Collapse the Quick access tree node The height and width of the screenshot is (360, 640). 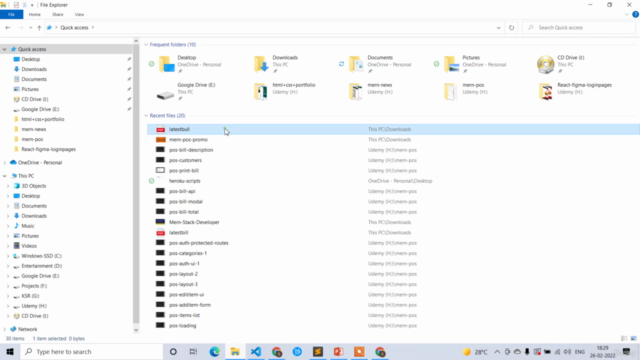(4, 49)
